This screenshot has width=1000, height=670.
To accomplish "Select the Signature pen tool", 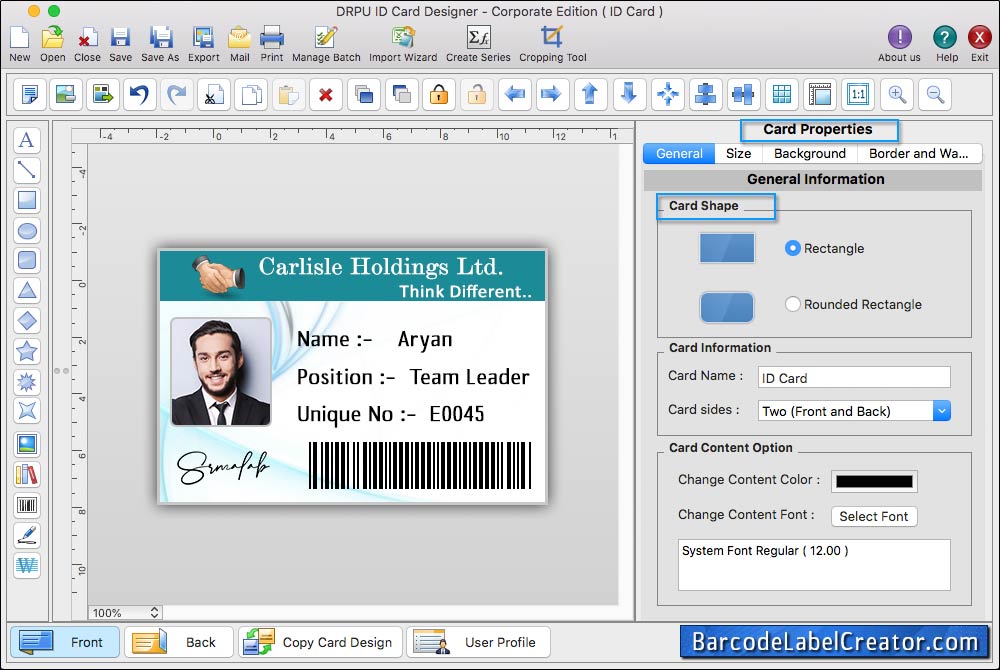I will click(27, 535).
